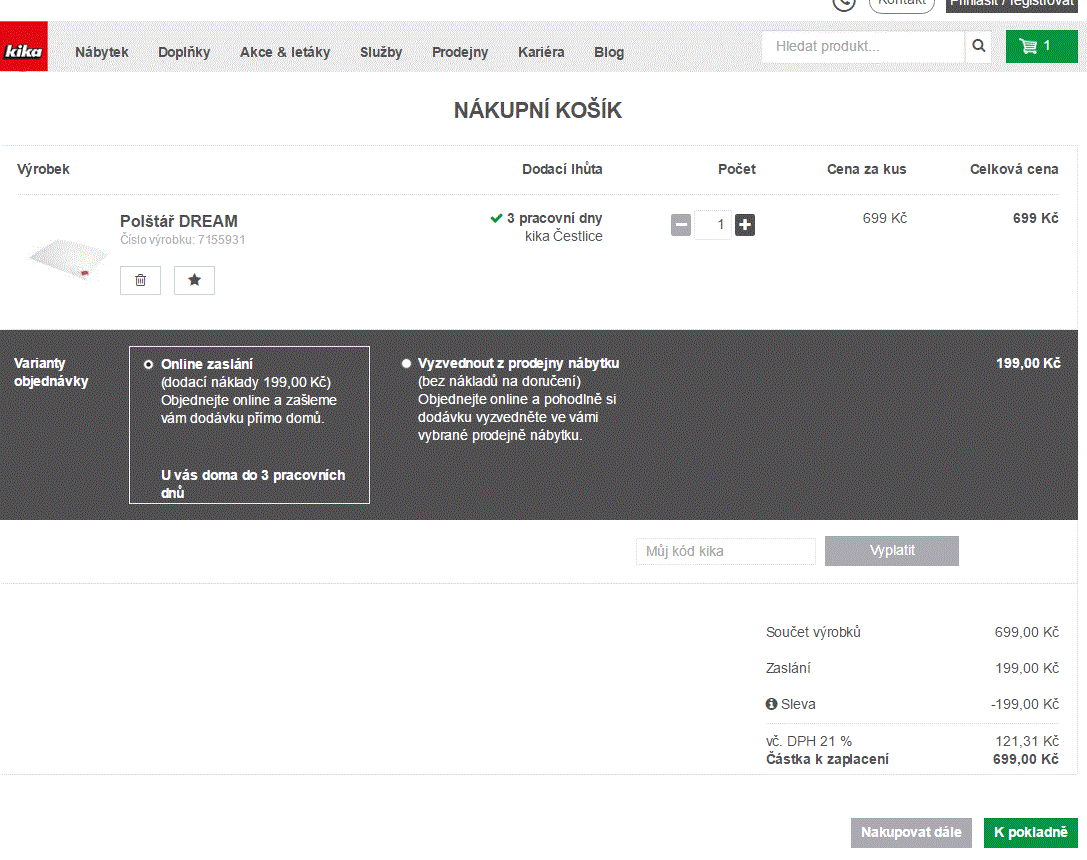Viewport: 1087px width, 860px height.
Task: Click the Vyplatit button
Action: (892, 551)
